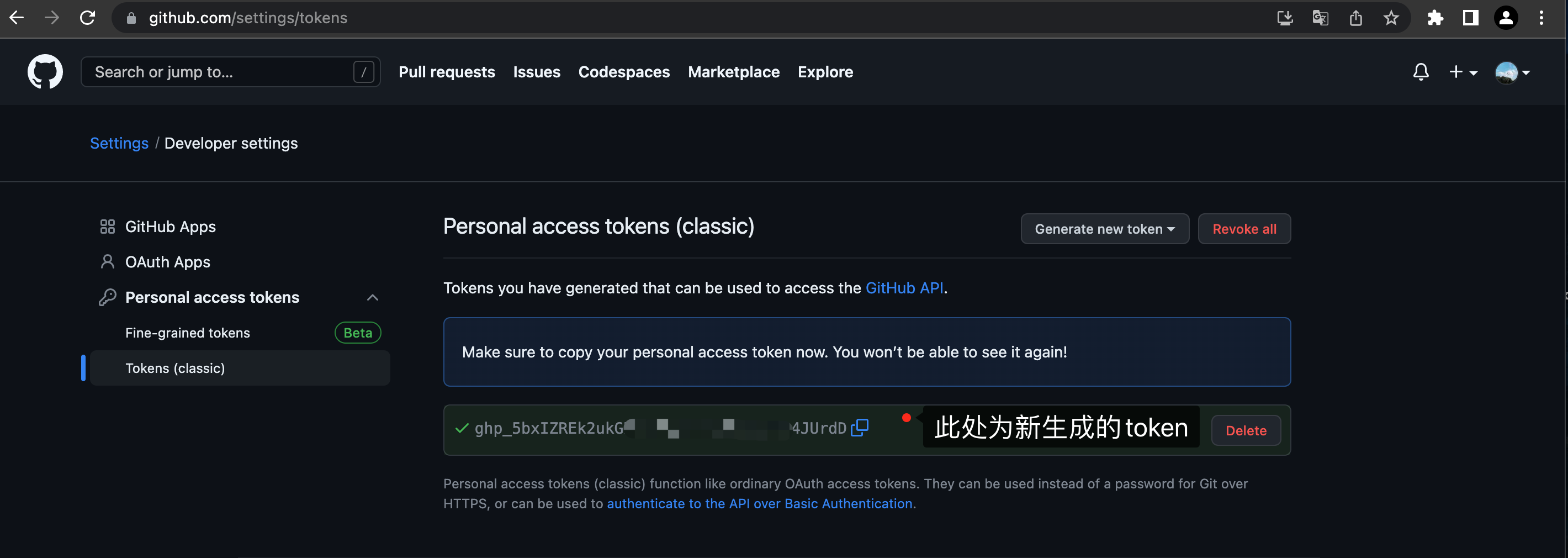Click the Developer settings breadcrumb text
Image resolution: width=1568 pixels, height=558 pixels.
(x=231, y=143)
